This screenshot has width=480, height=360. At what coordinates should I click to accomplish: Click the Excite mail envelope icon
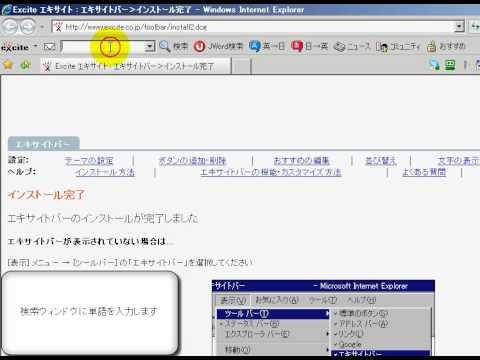[x=49, y=46]
